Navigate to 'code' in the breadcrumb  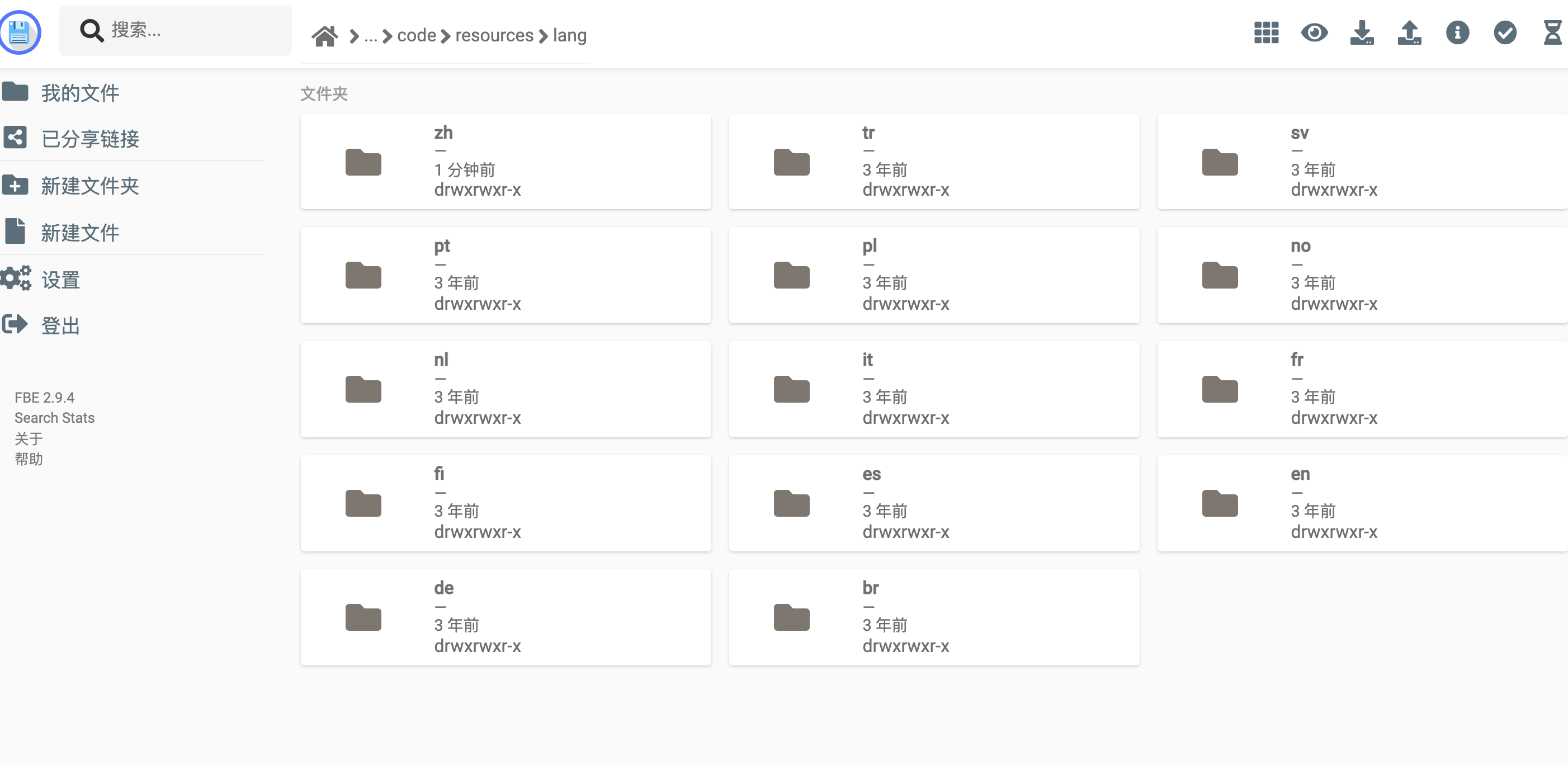point(417,35)
